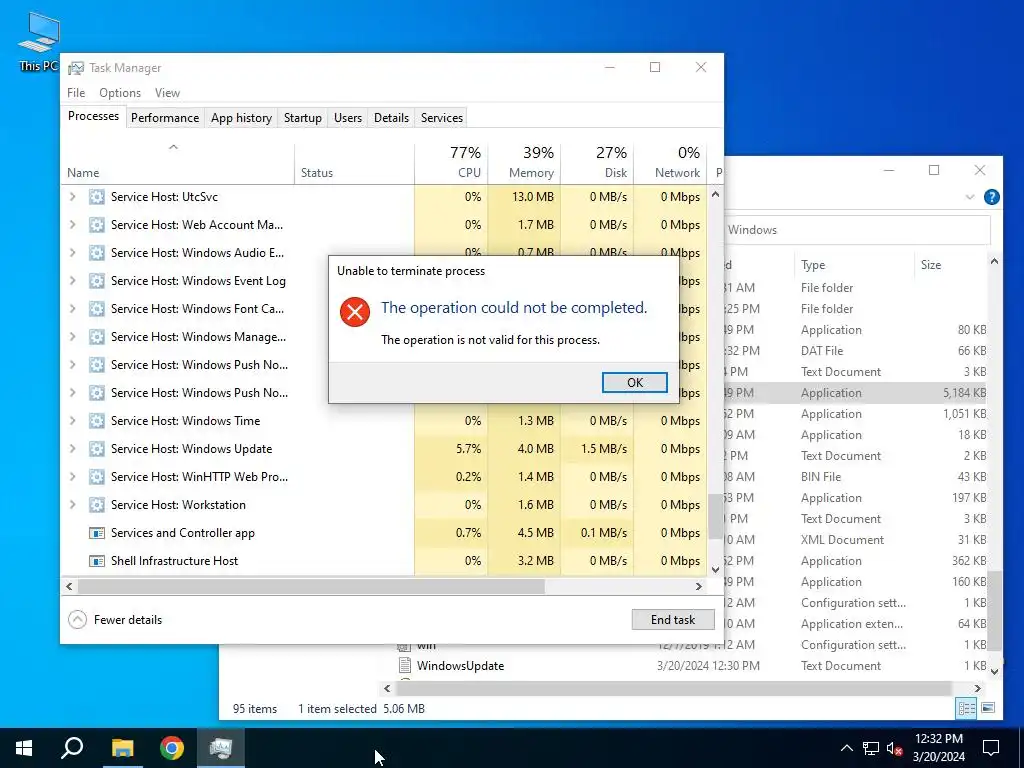The width and height of the screenshot is (1024, 768).
Task: Open the This PC desktop icon
Action: tap(39, 41)
